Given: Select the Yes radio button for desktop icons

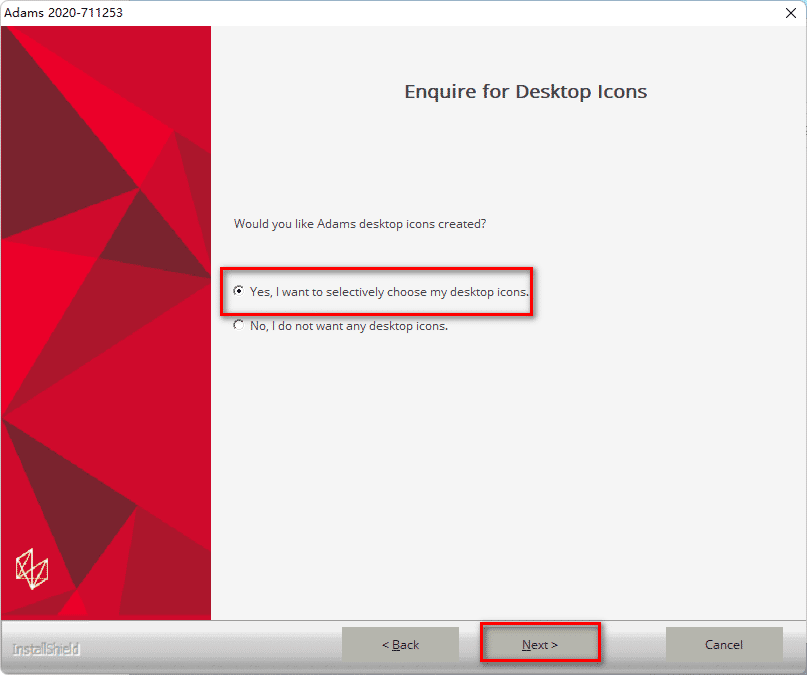Looking at the screenshot, I should 238,291.
